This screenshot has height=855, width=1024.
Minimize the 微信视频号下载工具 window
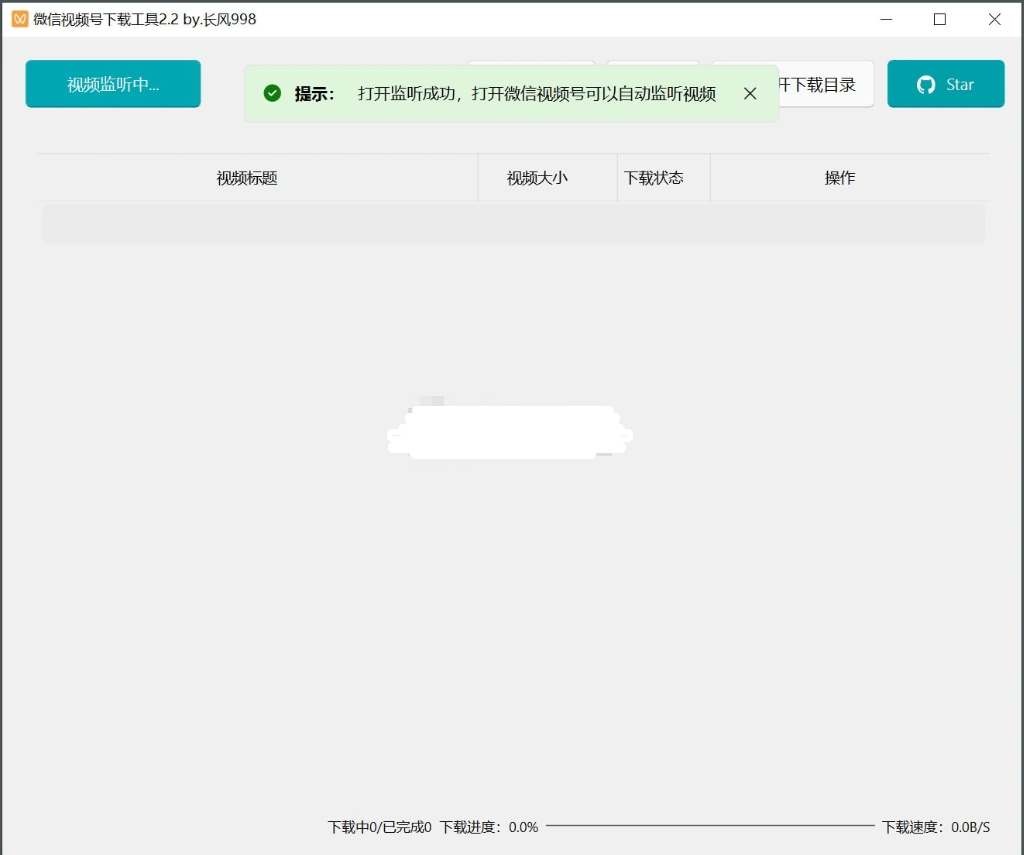(x=886, y=19)
